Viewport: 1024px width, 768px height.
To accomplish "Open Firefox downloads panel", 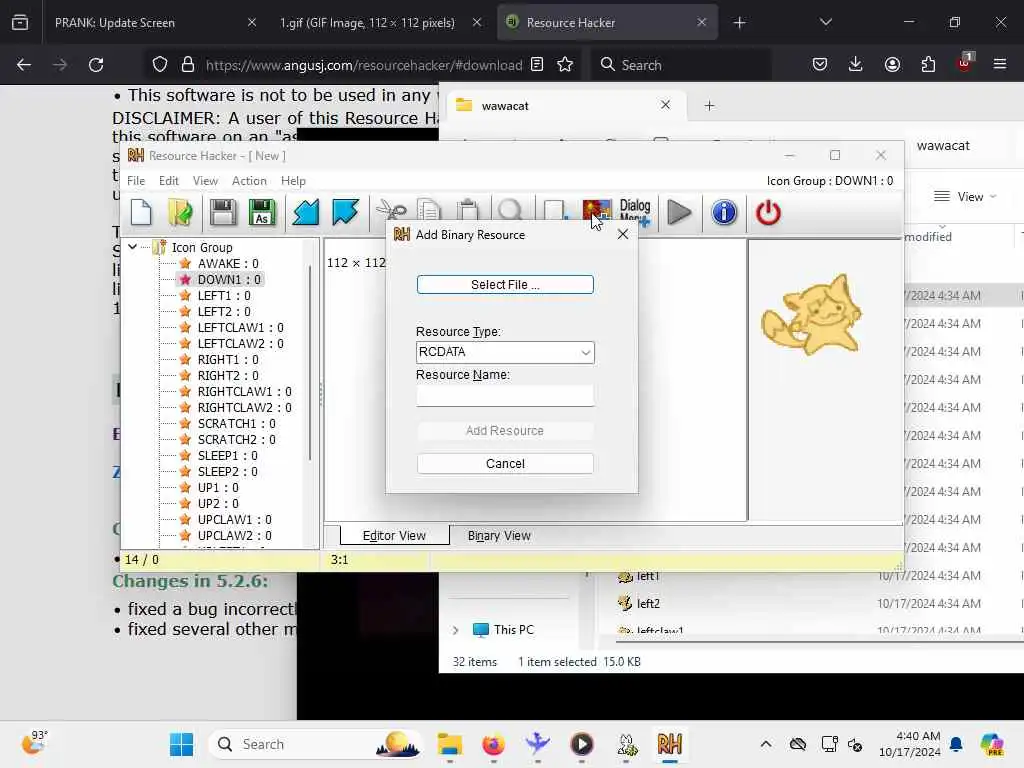I will click(x=856, y=65).
